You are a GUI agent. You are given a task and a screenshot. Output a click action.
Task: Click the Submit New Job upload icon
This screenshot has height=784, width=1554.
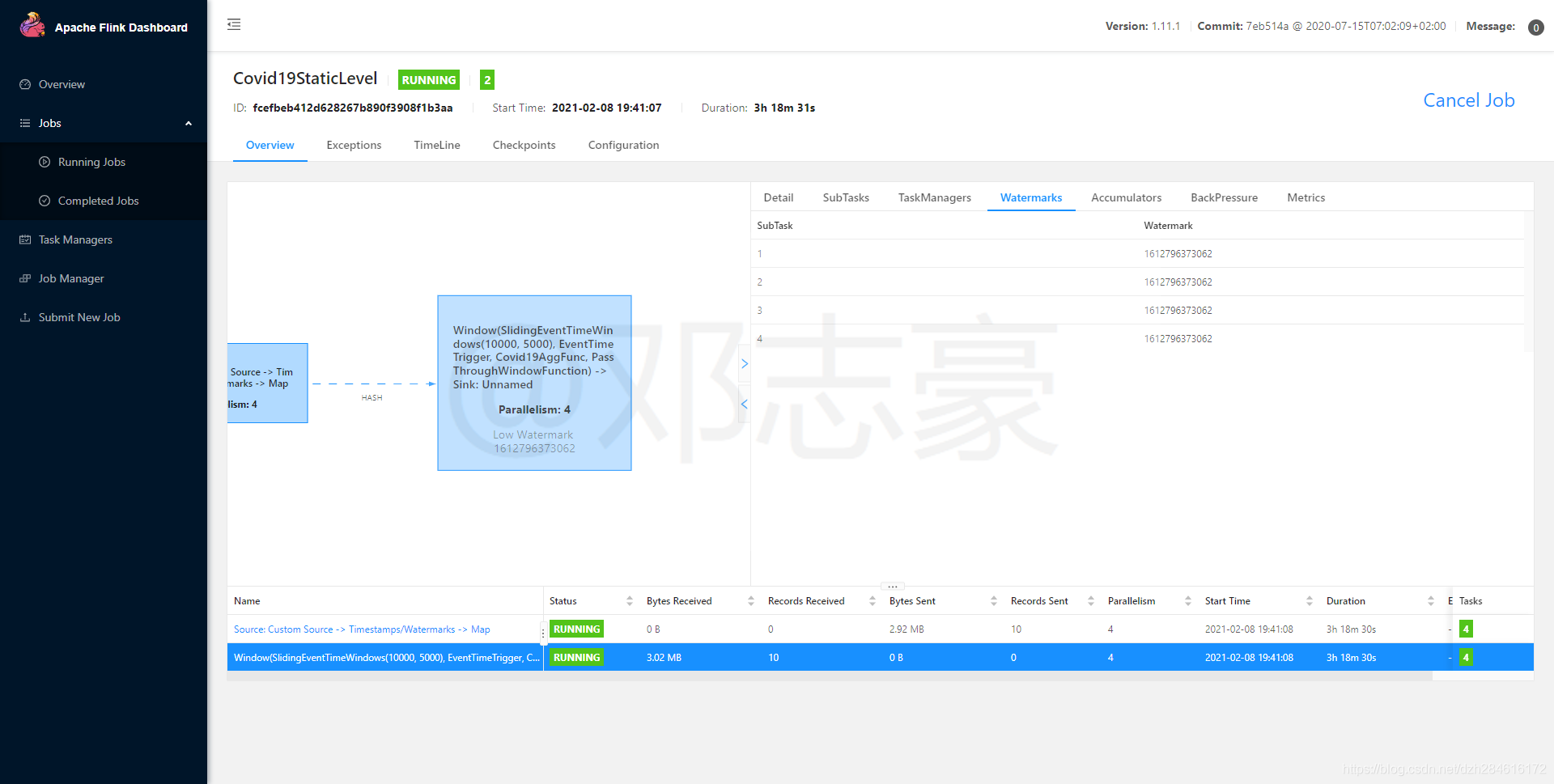[x=25, y=317]
